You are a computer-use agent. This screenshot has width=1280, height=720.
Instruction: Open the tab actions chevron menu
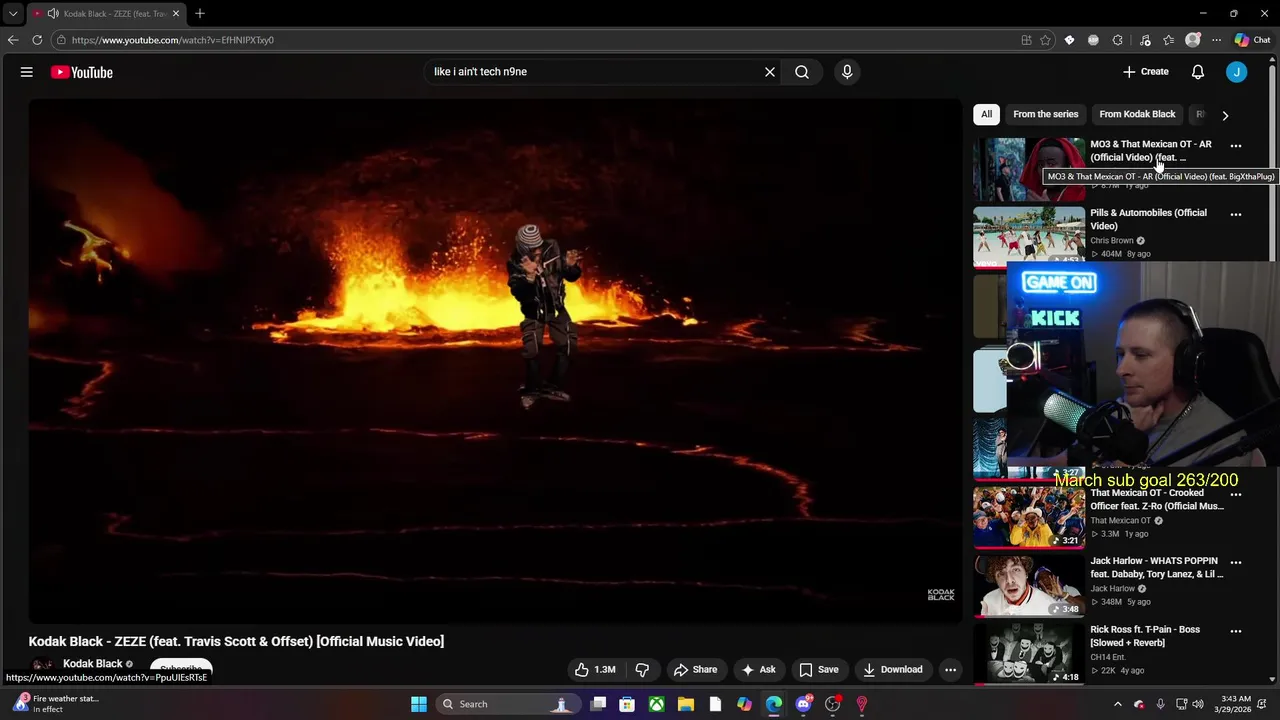tap(13, 13)
